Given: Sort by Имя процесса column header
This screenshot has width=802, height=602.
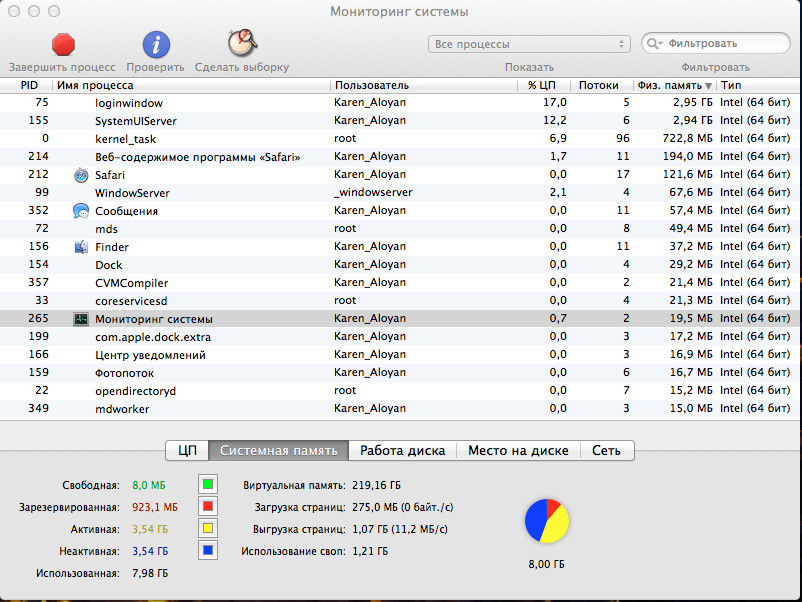Looking at the screenshot, I should [191, 85].
